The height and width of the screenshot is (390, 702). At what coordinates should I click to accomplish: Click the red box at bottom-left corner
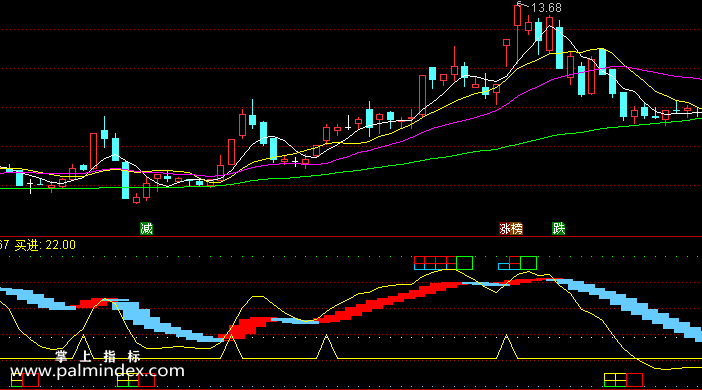click(x=30, y=381)
